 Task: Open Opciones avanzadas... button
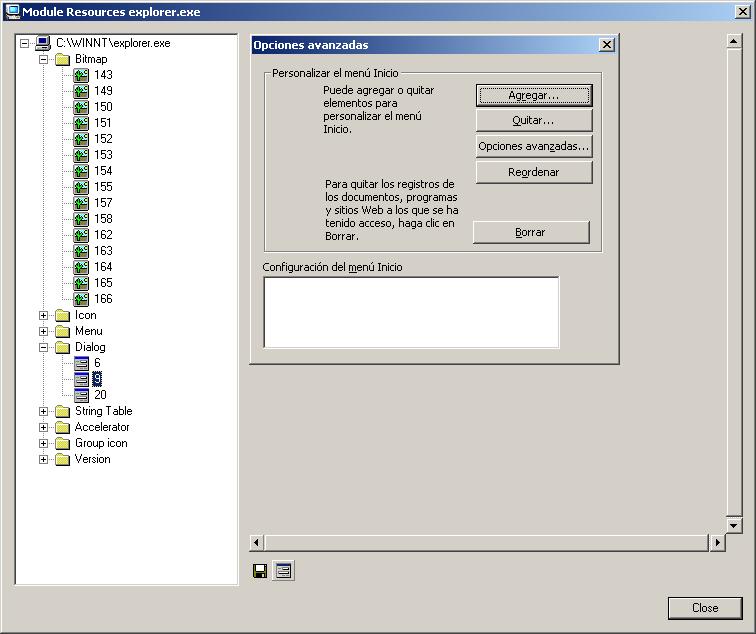tap(534, 146)
